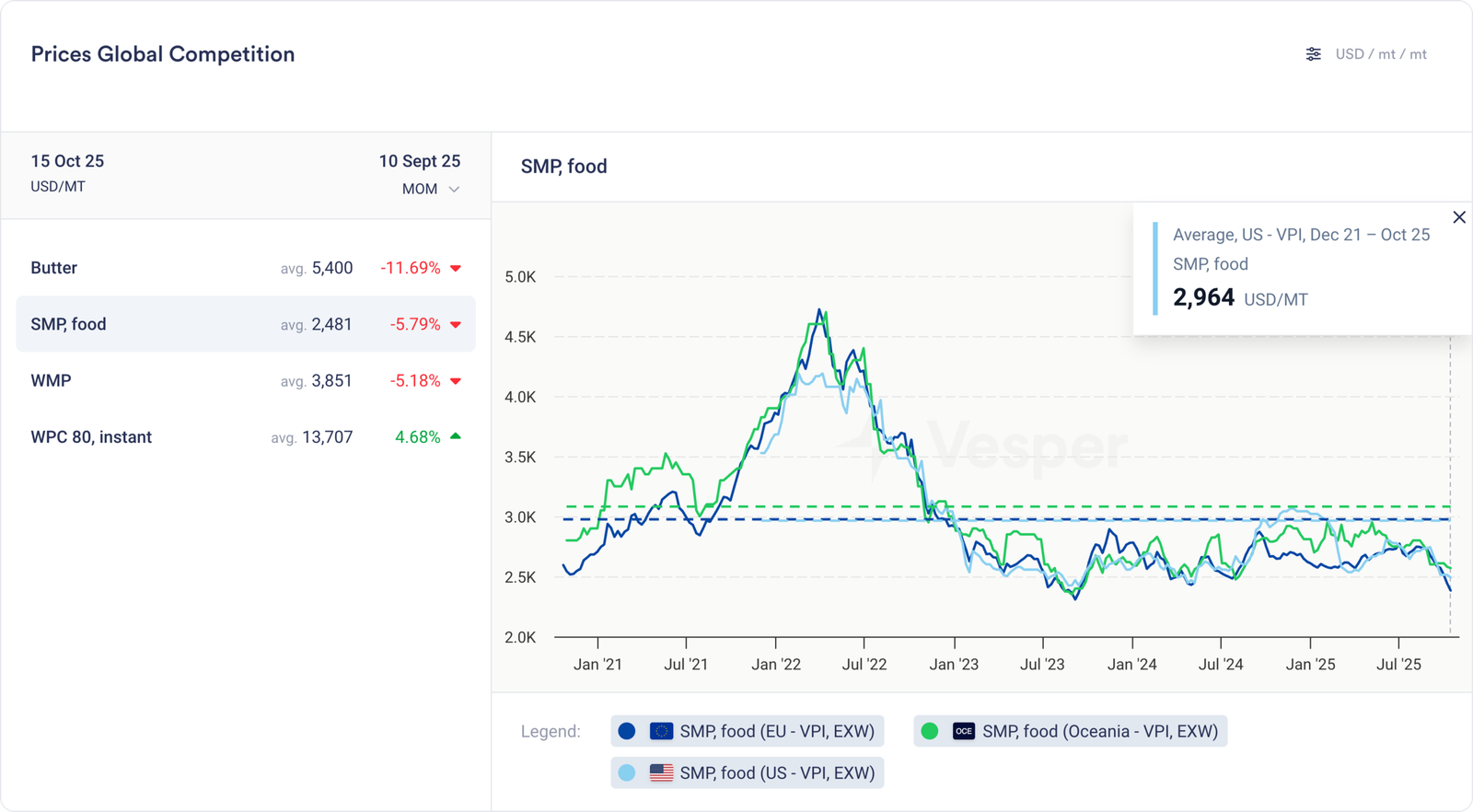
Task: Expand the MOM comparison dropdown
Action: [x=430, y=189]
